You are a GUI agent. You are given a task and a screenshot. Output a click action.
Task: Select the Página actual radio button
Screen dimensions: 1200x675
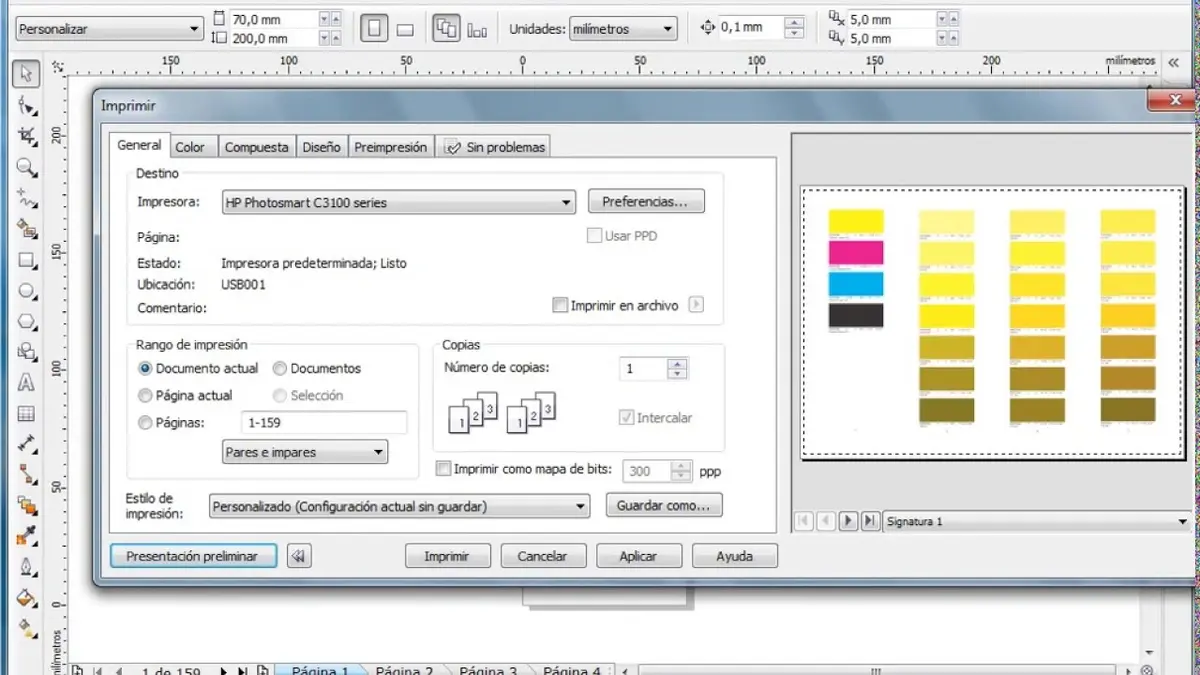[x=146, y=395]
